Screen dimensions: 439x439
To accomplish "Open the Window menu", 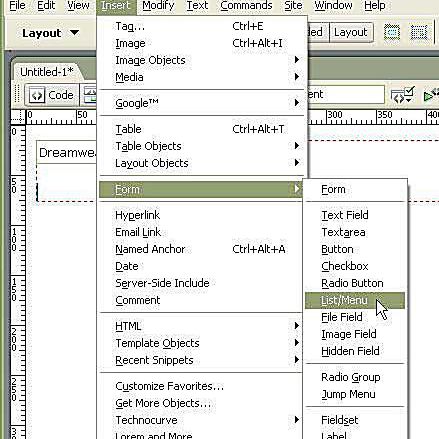I will [333, 6].
